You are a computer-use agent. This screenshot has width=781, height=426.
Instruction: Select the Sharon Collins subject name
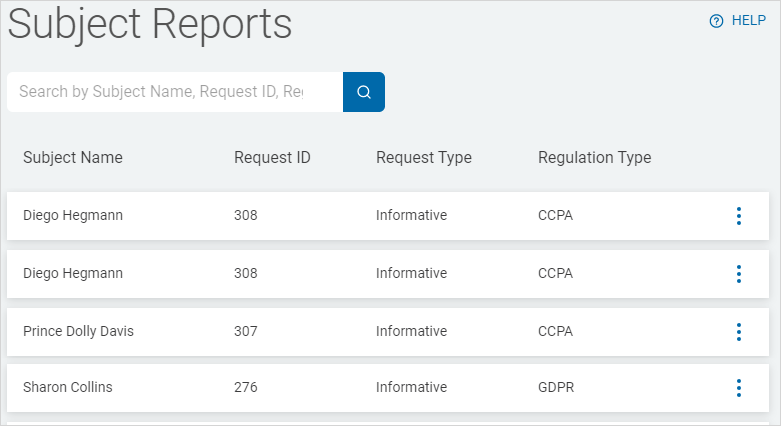pyautogui.click(x=68, y=388)
